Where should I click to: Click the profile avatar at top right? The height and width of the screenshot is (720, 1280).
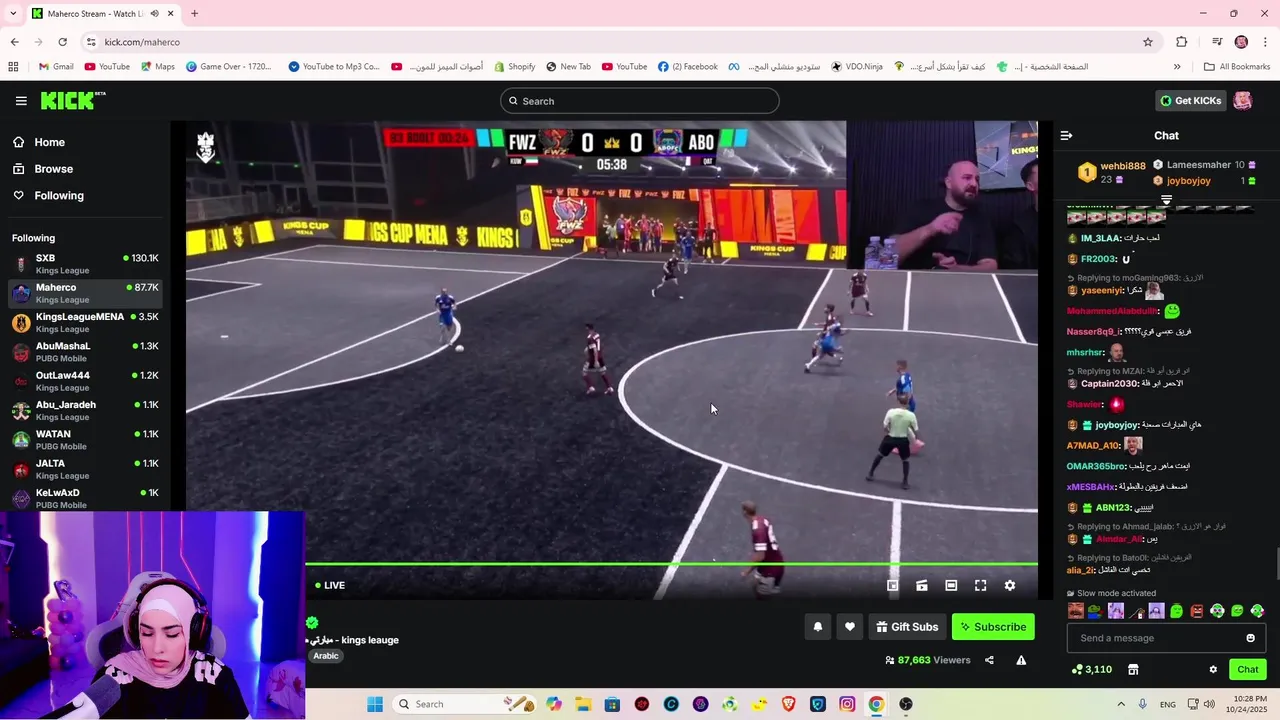[x=1242, y=100]
